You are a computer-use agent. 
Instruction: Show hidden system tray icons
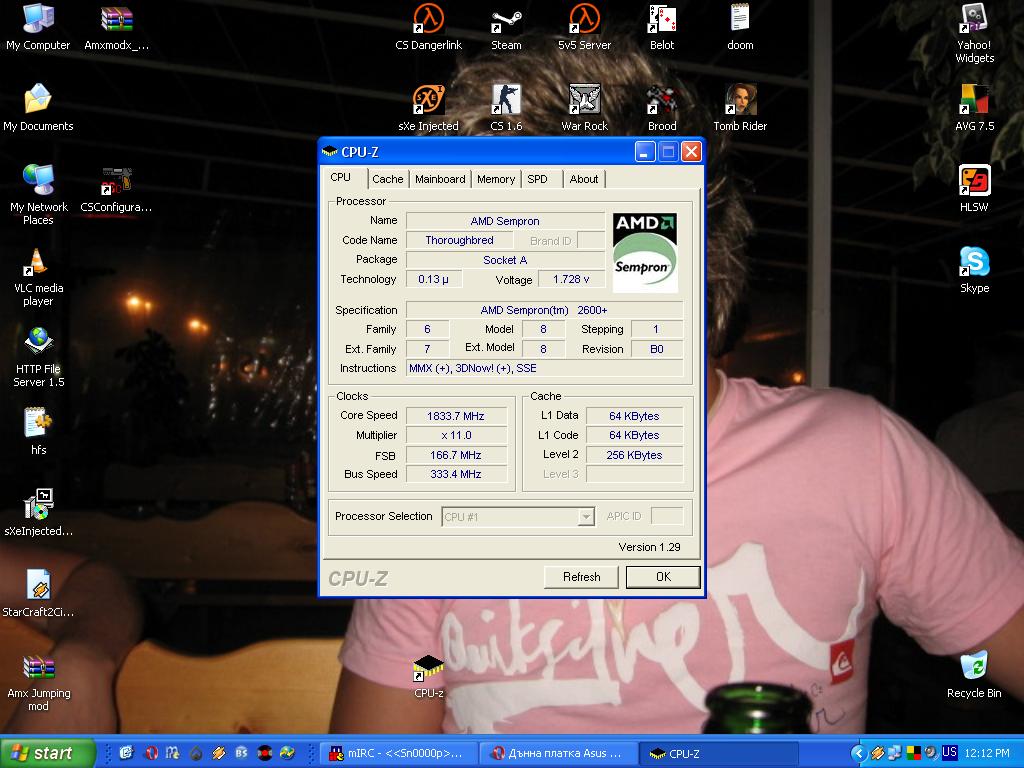pyautogui.click(x=858, y=753)
